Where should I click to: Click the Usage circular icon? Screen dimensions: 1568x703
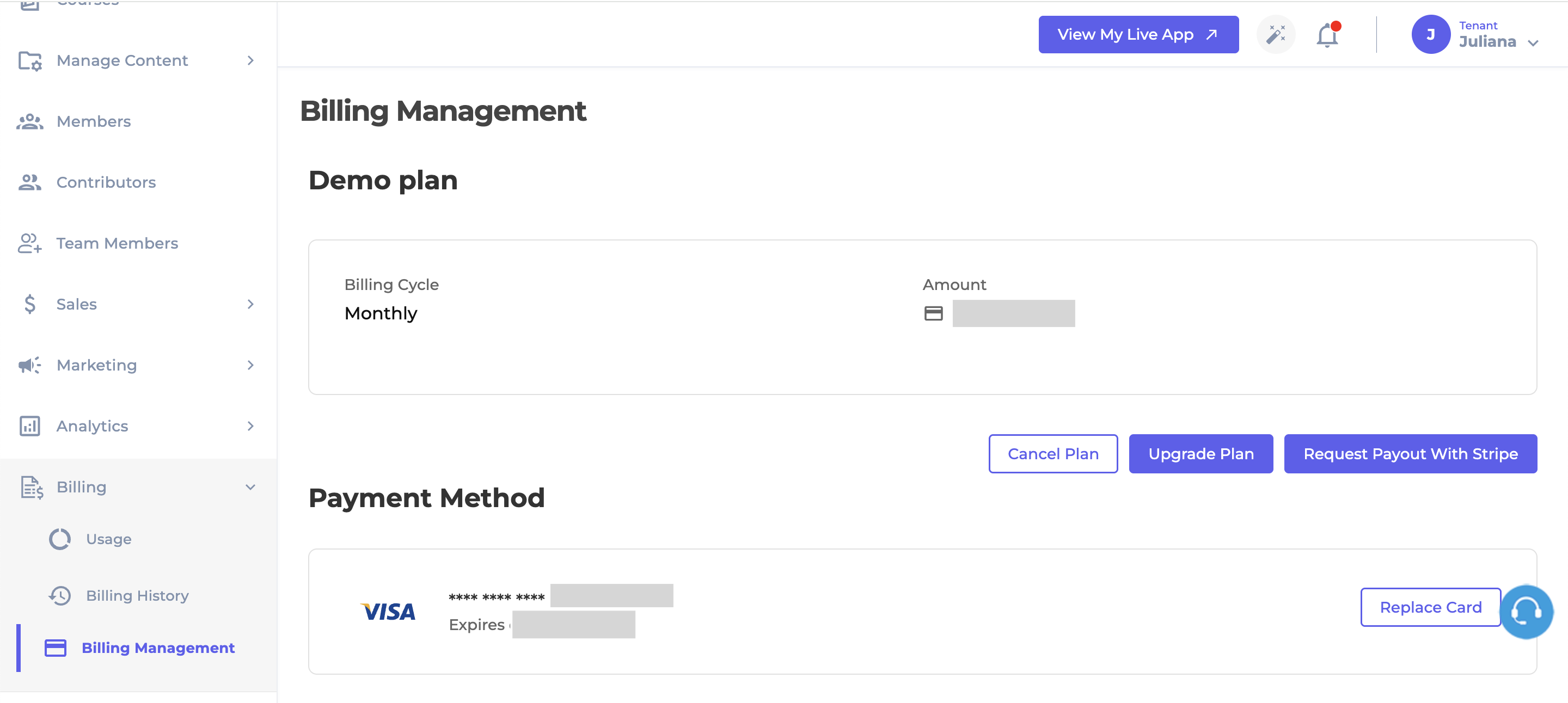coord(60,539)
